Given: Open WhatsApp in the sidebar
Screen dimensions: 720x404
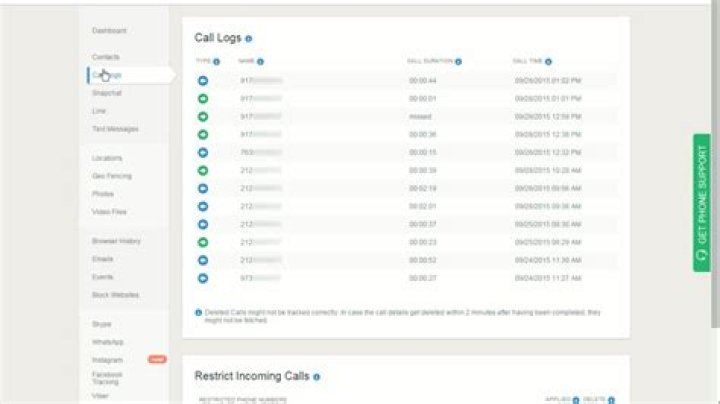Looking at the screenshot, I should tap(107, 342).
